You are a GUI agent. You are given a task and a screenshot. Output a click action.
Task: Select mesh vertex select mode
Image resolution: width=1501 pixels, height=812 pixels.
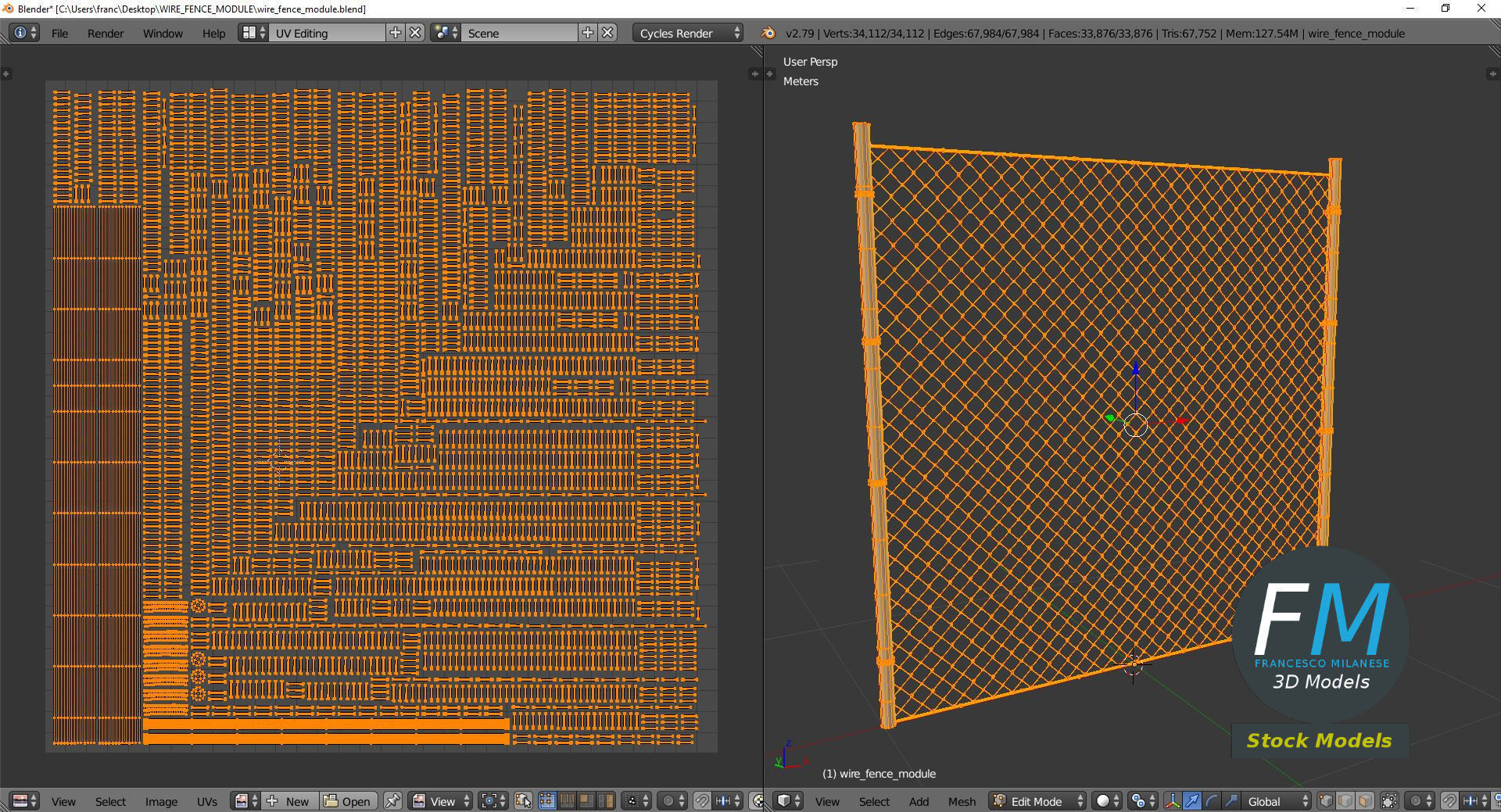pyautogui.click(x=1326, y=801)
